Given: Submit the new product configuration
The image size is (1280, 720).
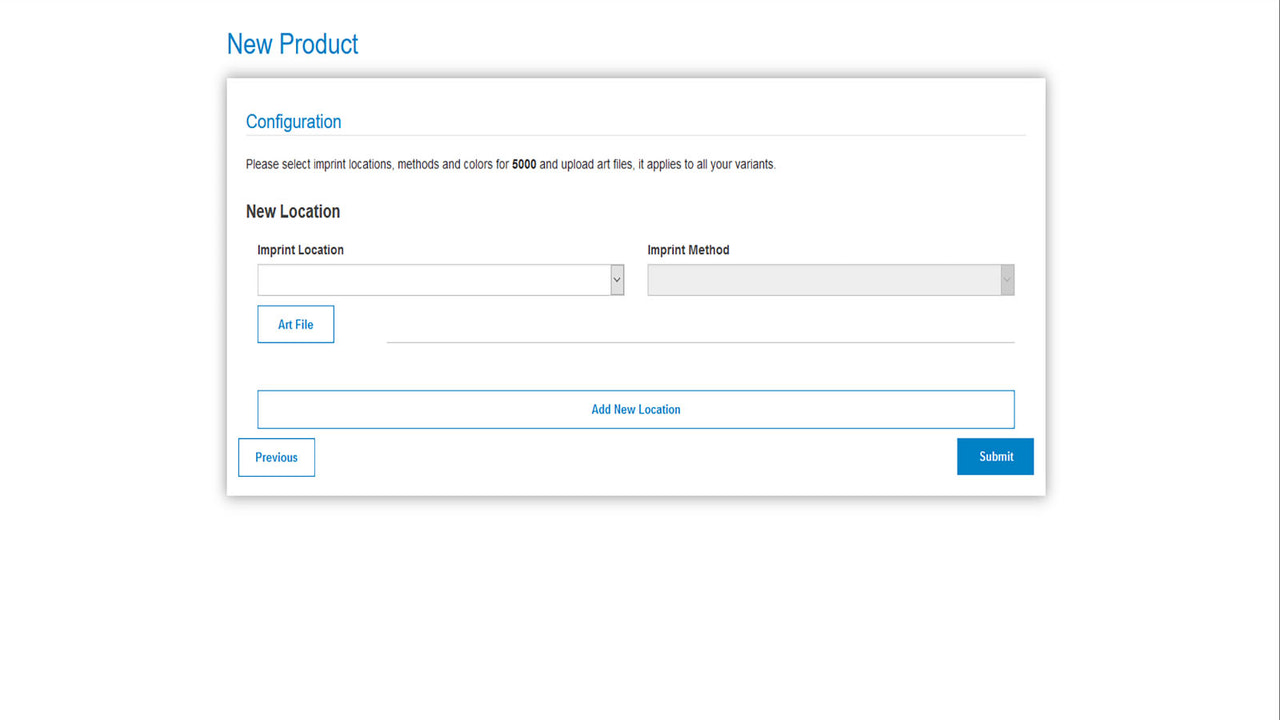Looking at the screenshot, I should [x=995, y=456].
